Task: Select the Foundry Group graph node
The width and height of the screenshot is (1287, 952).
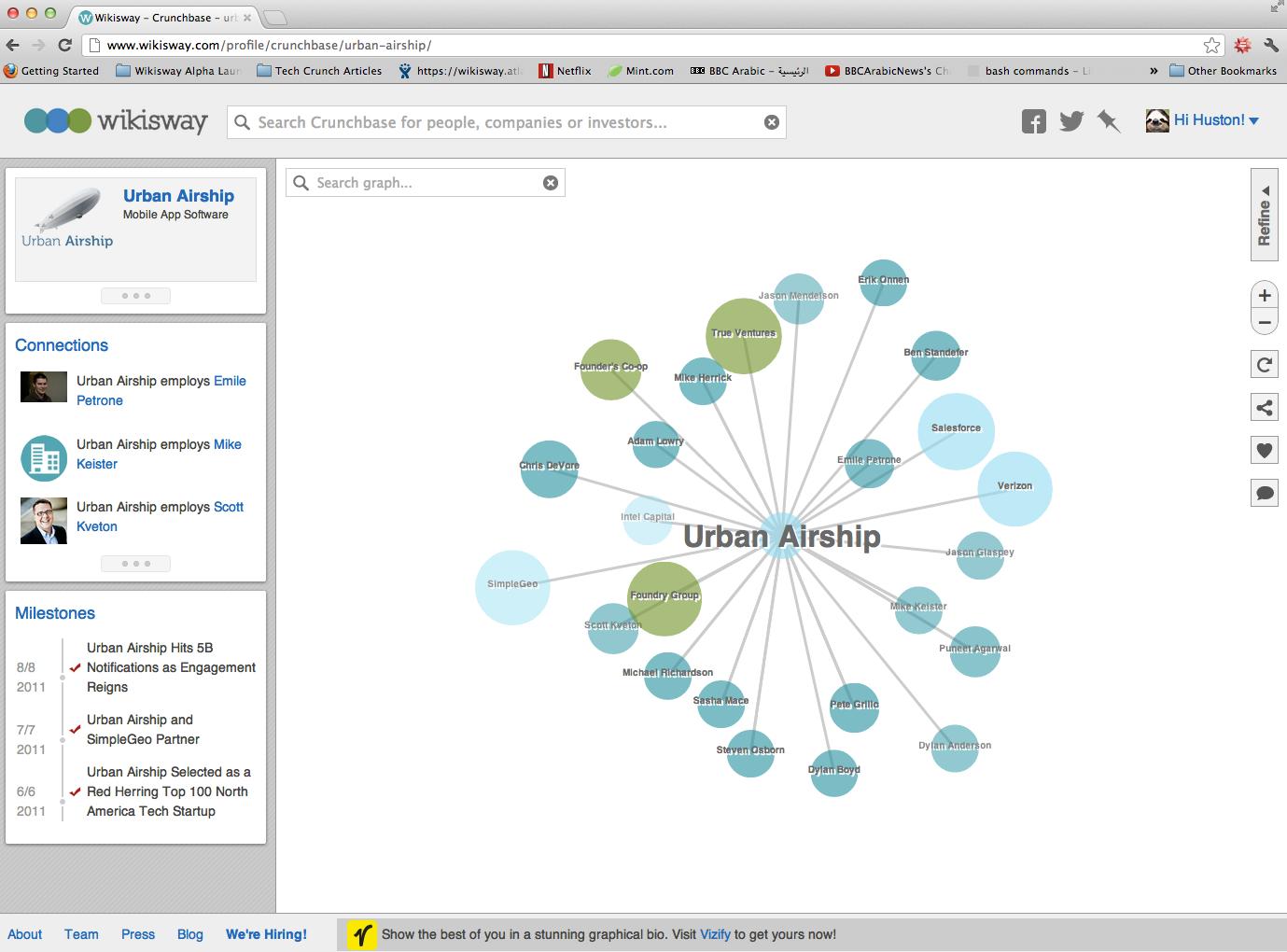Action: 664,599
